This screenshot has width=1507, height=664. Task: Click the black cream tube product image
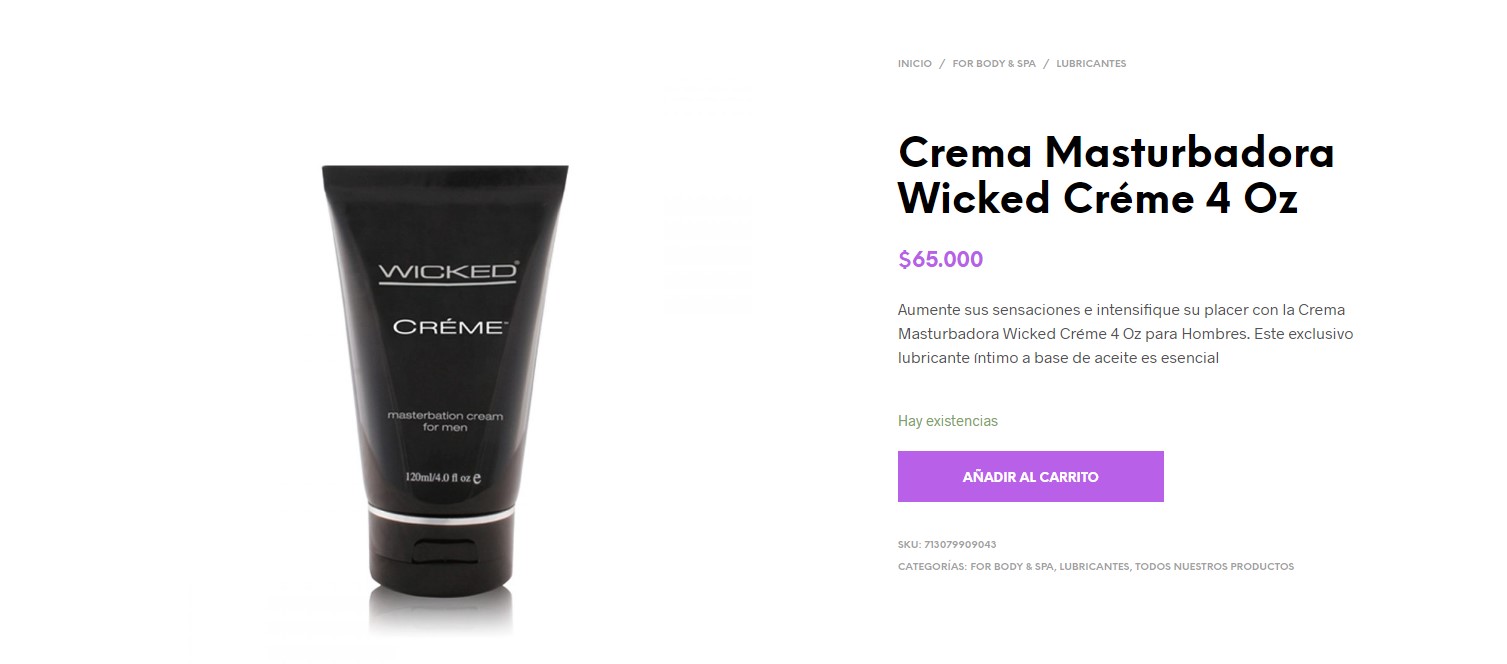coord(445,395)
